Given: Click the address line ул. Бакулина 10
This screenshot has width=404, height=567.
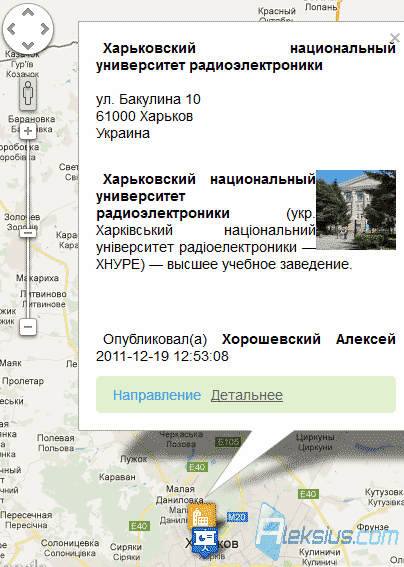Looking at the screenshot, I should (148, 99).
